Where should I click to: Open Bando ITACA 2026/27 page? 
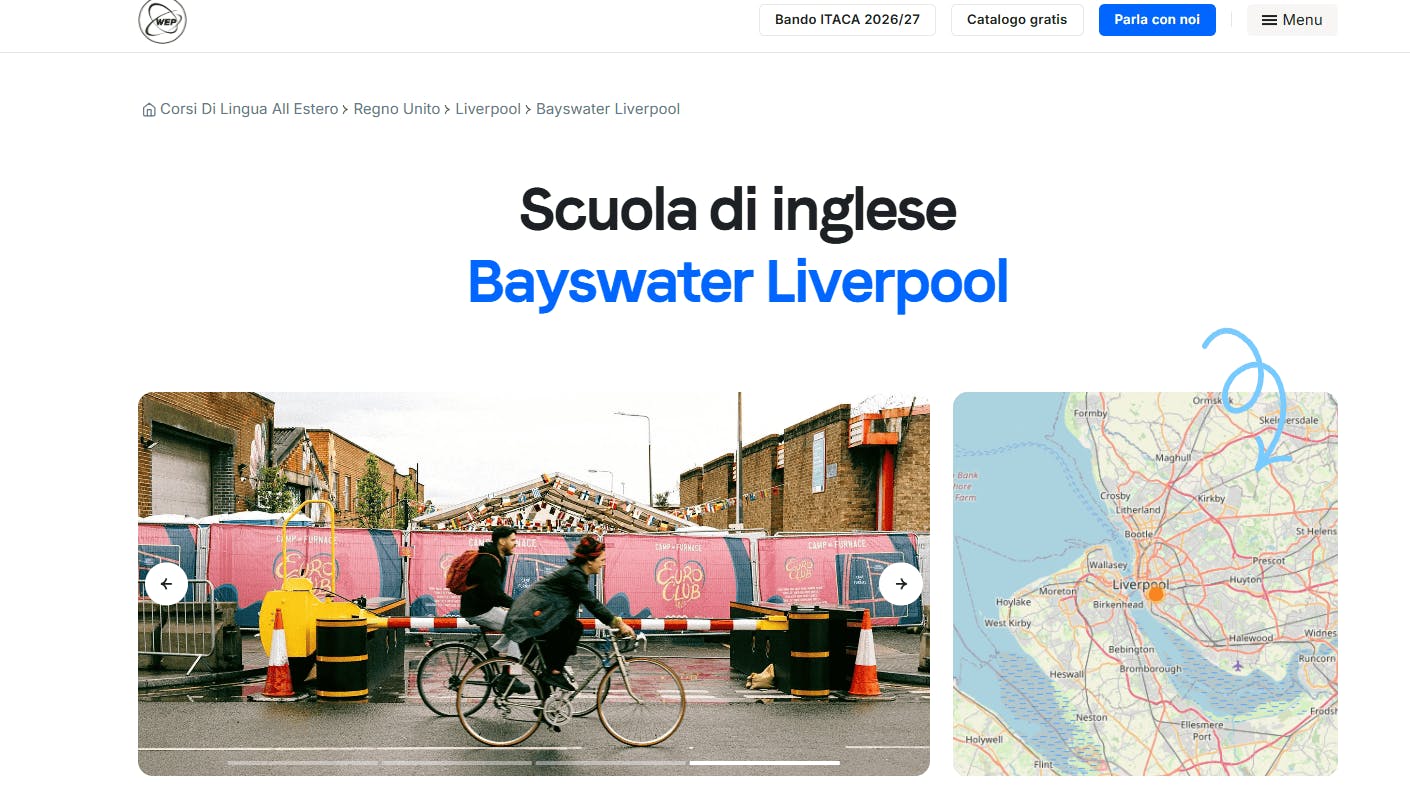pos(847,20)
